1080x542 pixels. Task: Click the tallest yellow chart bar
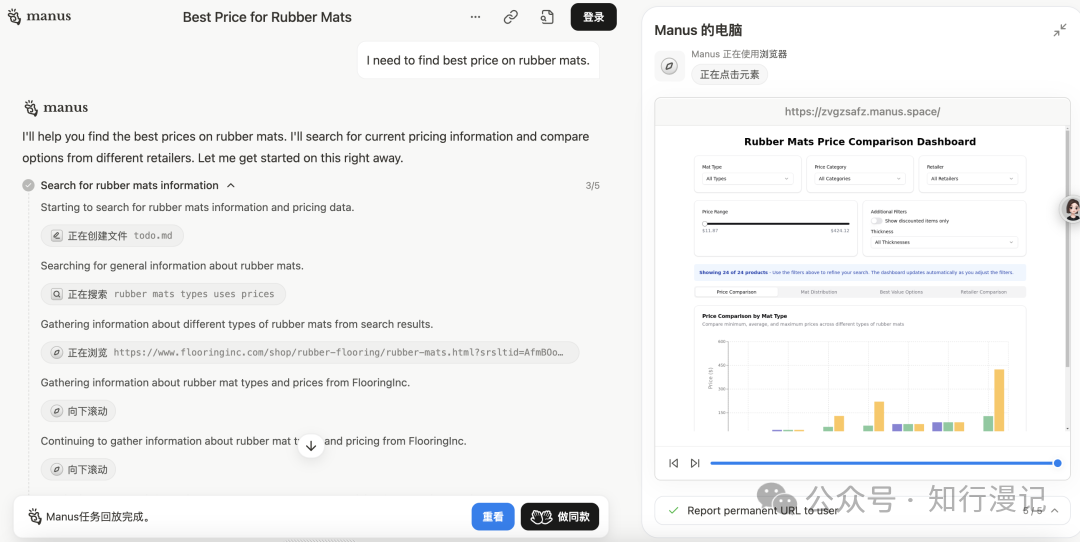tap(999, 400)
